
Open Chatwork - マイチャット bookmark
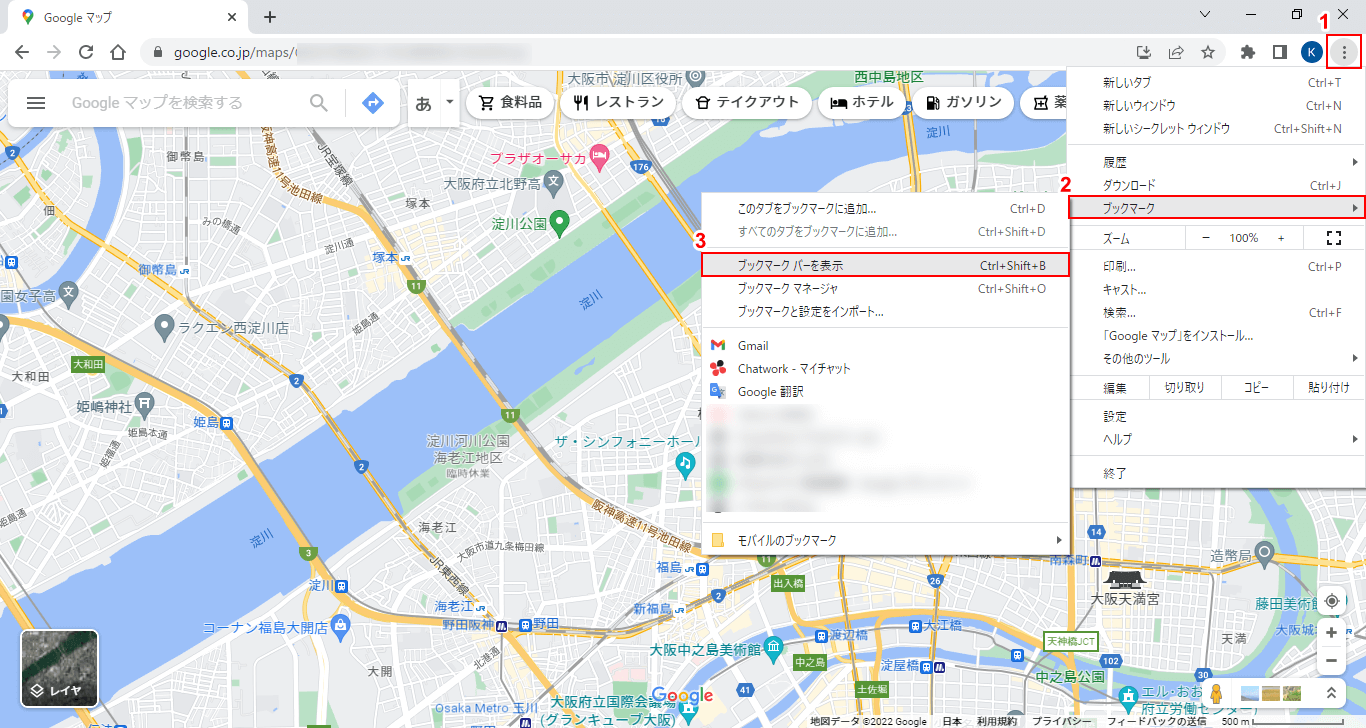[886, 368]
